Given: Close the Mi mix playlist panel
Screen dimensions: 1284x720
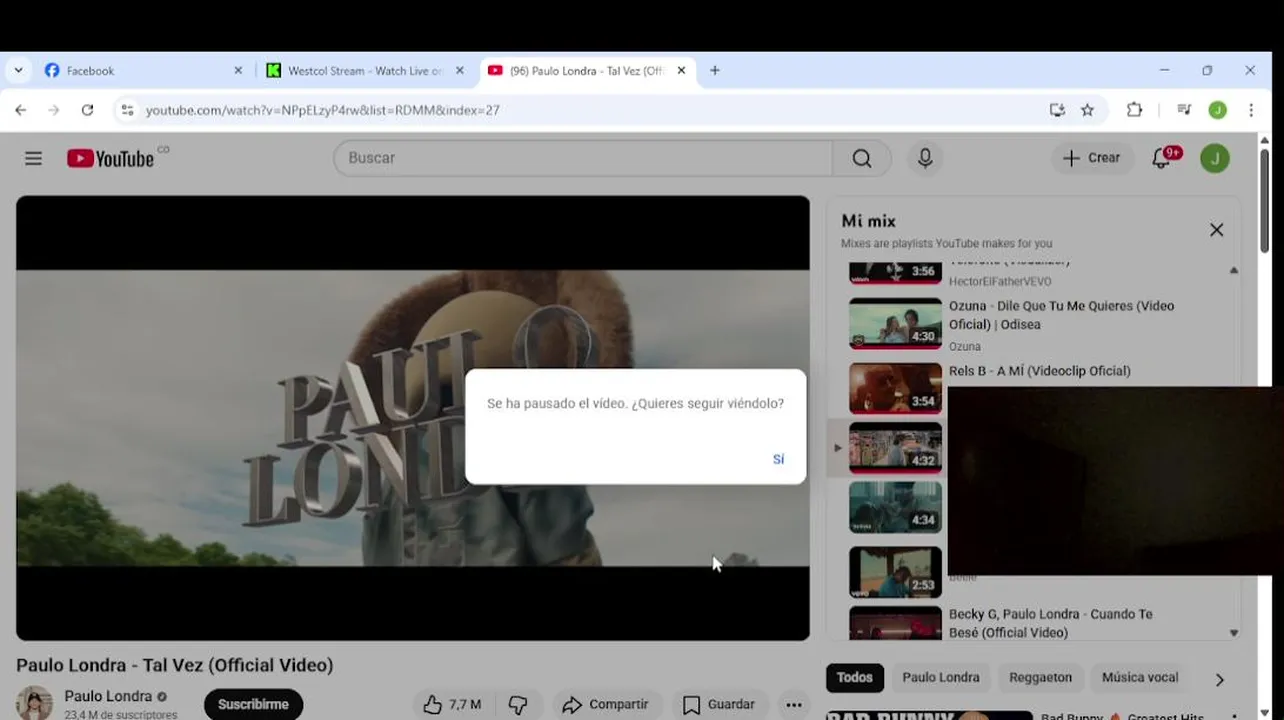Looking at the screenshot, I should pyautogui.click(x=1216, y=230).
